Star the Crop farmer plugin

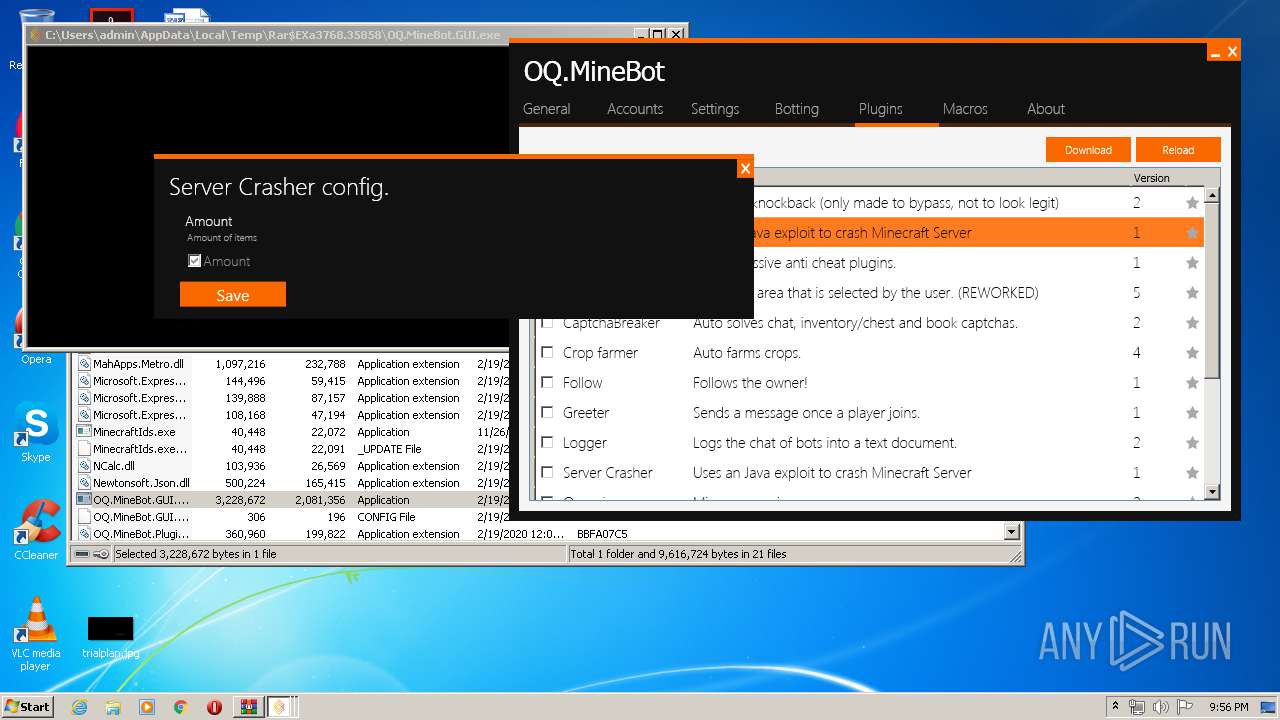(x=1192, y=353)
